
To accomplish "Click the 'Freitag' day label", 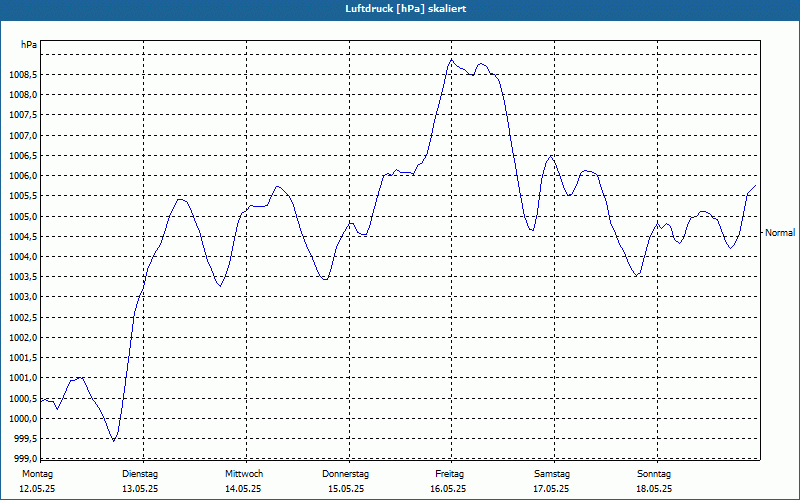I will 449,474.
